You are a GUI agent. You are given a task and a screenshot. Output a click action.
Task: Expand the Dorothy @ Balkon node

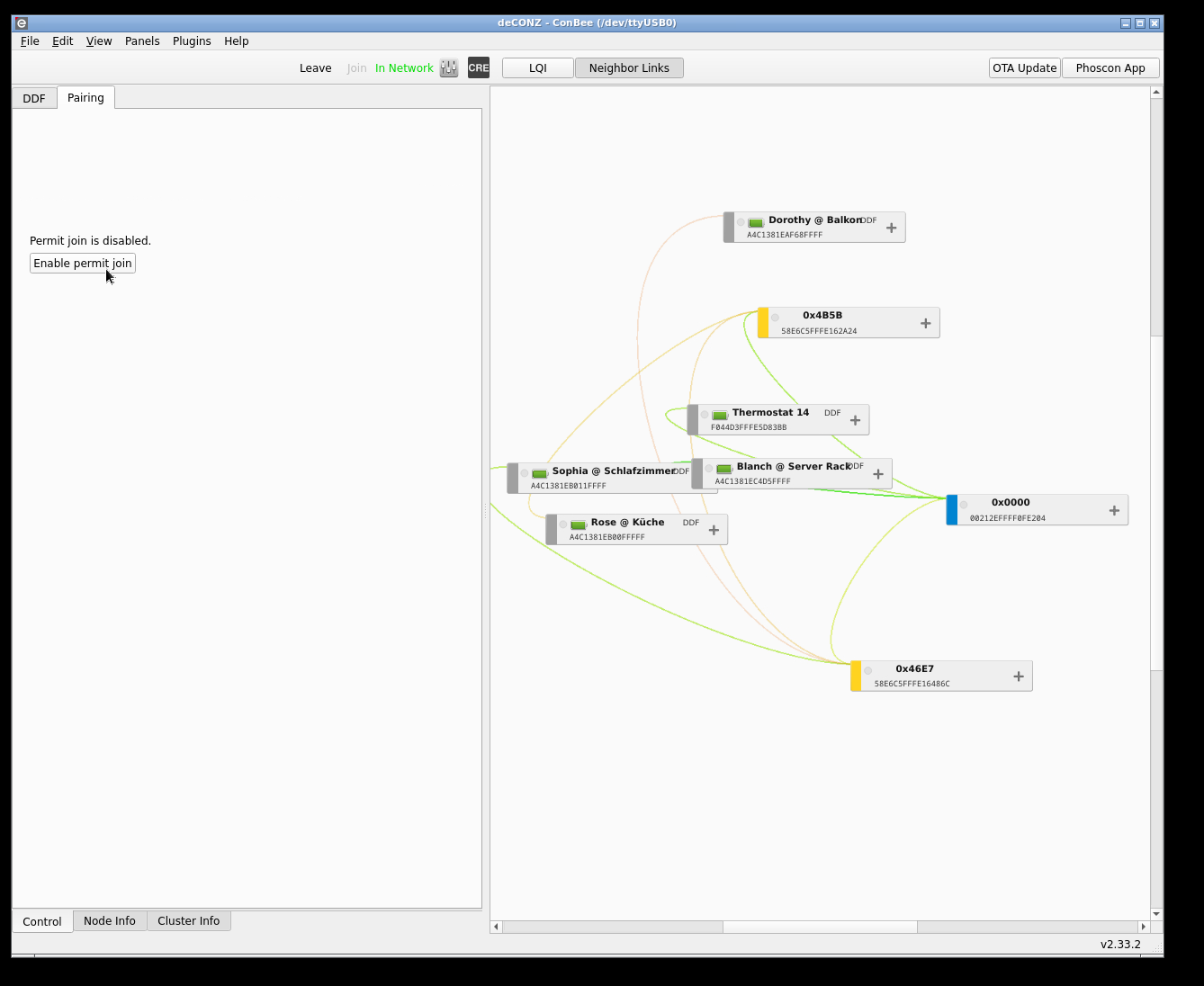point(892,229)
